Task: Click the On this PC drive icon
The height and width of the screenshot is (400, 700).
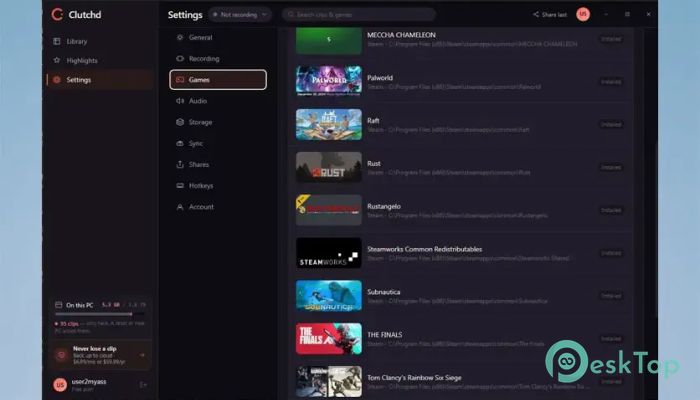Action: pos(58,305)
